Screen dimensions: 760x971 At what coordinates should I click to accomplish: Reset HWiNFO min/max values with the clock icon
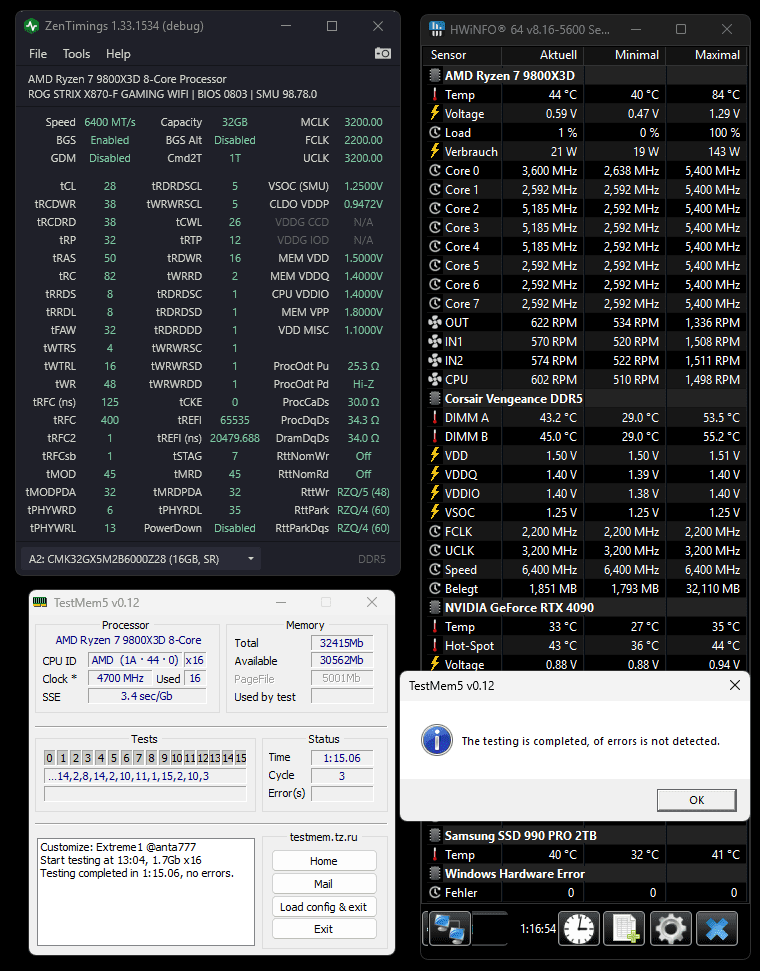(579, 928)
